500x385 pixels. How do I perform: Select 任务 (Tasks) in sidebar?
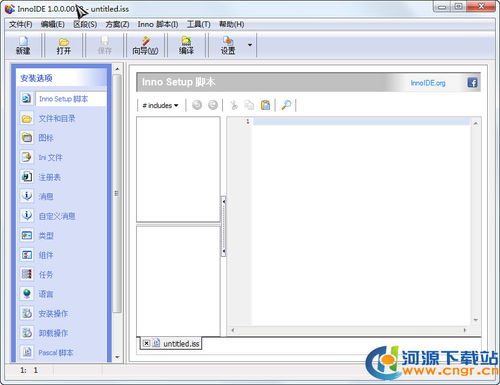click(x=46, y=274)
